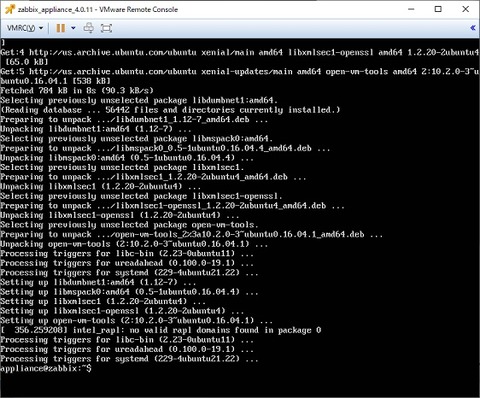The width and height of the screenshot is (480, 398).
Task: Close the VMware Remote Console window
Action: tap(466, 9)
